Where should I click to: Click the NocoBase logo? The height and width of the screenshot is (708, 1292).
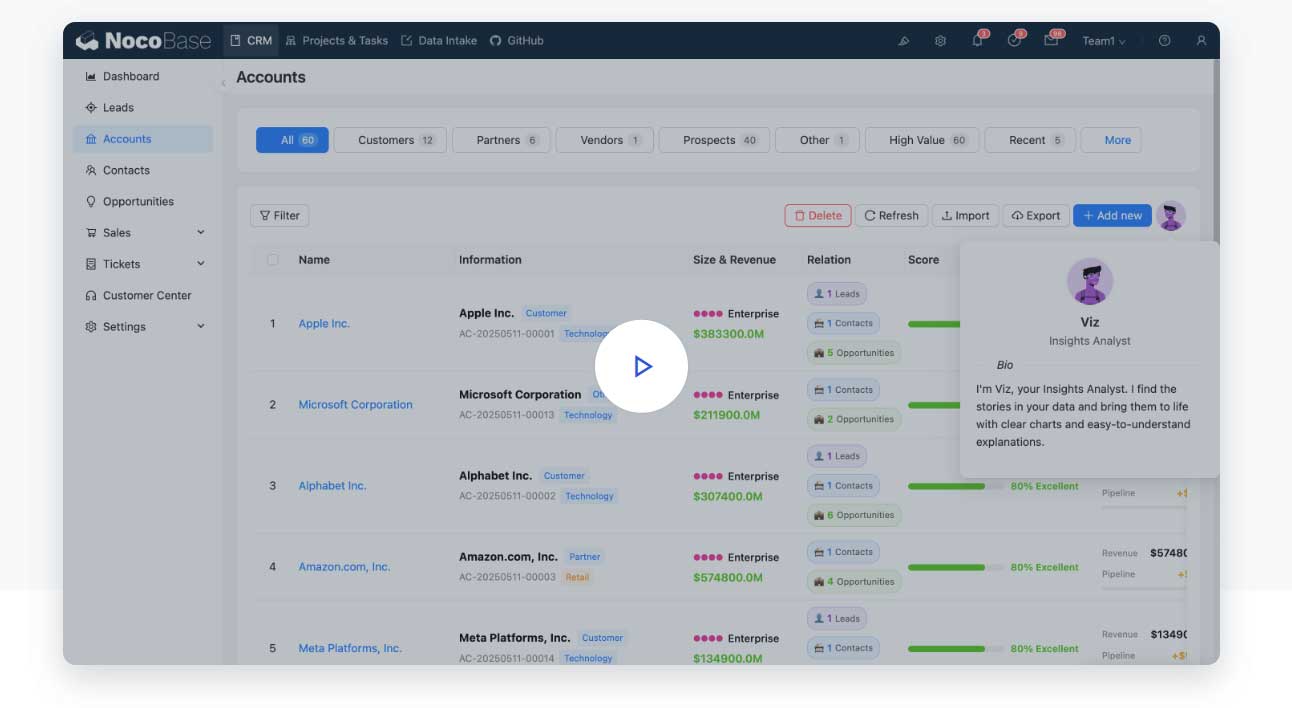coord(143,41)
